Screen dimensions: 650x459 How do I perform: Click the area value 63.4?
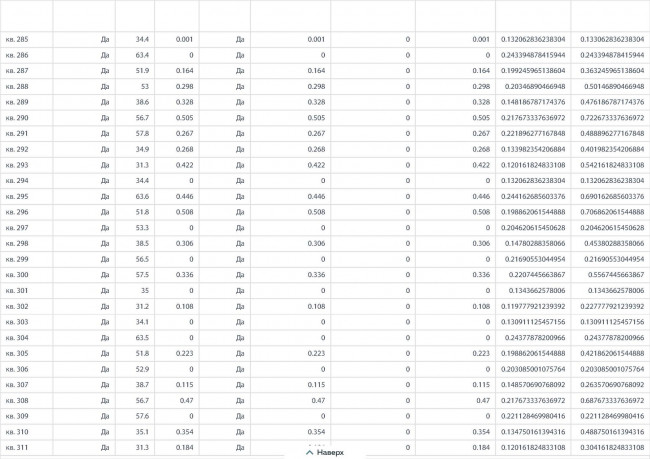click(x=142, y=55)
